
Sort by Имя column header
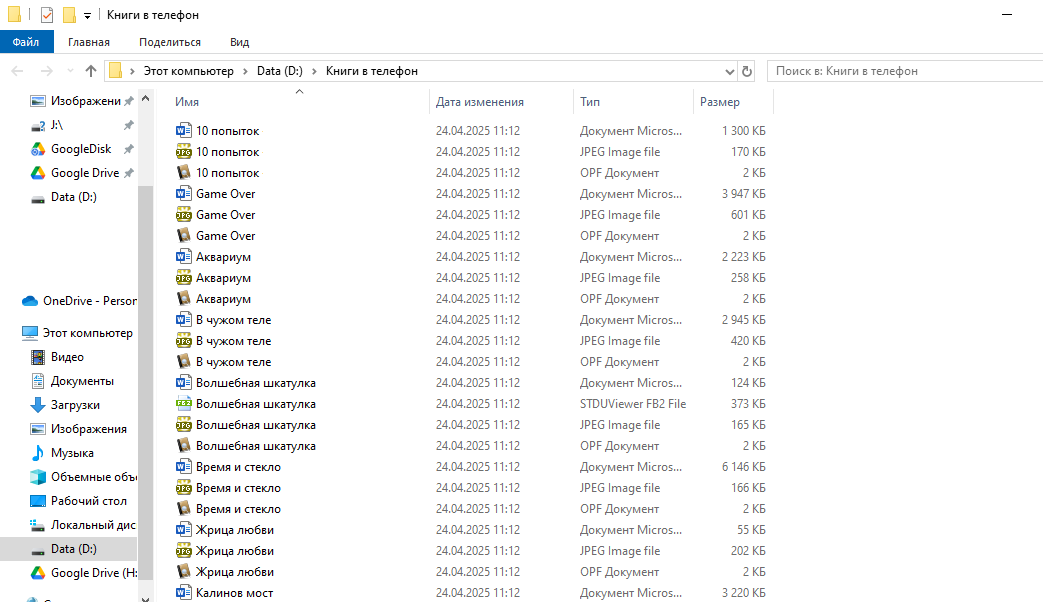(187, 102)
